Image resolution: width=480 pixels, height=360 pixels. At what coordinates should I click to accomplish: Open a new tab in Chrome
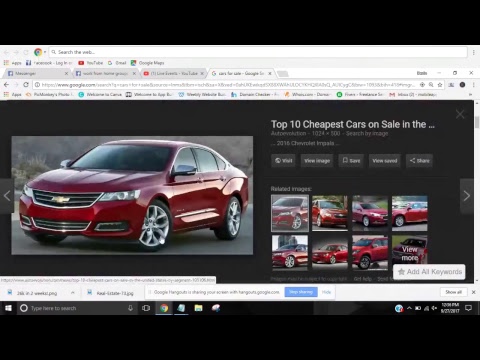283,73
